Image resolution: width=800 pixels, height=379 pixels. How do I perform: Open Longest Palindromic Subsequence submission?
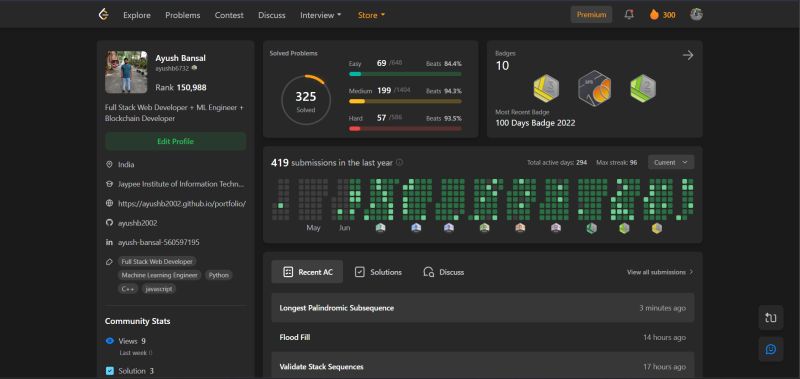(483, 308)
